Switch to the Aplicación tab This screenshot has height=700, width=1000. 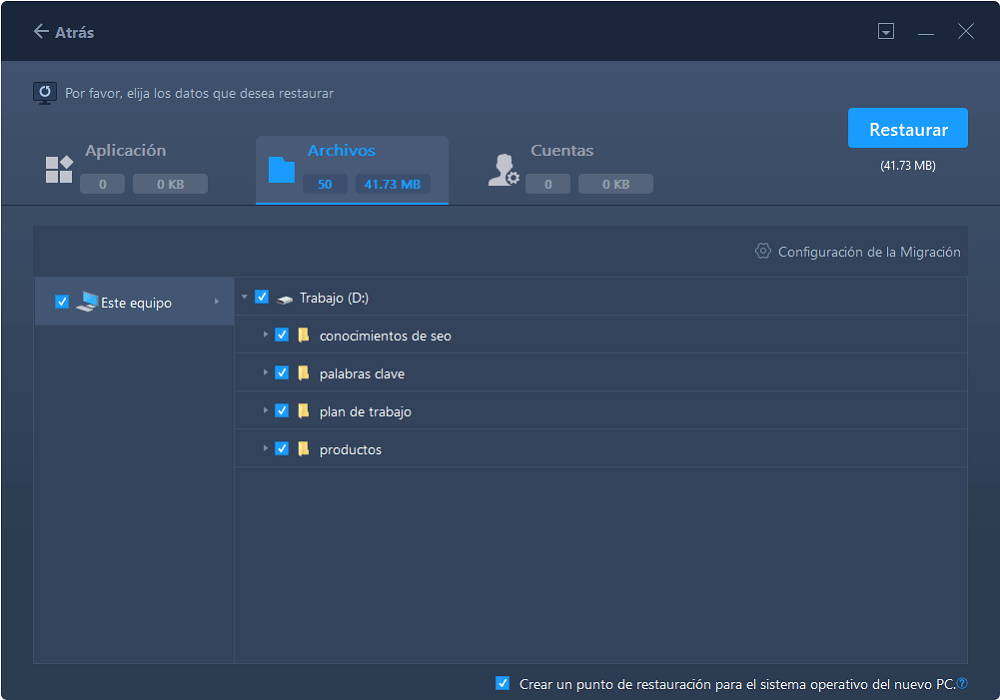[126, 169]
